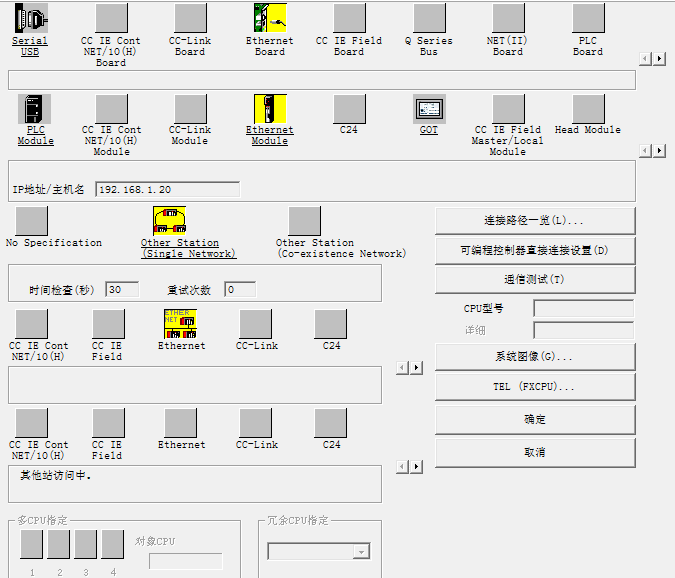This screenshot has width=675, height=578.
Task: Select multi-CPU number 1 button
Action: 32,544
